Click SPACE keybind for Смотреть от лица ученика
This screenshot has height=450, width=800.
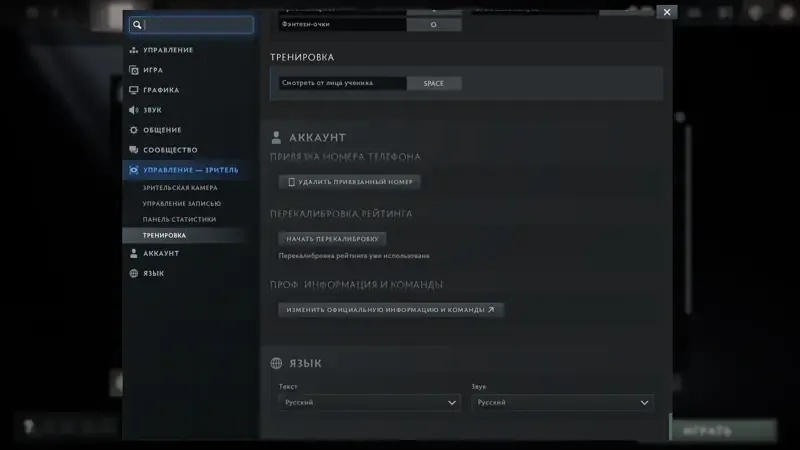(x=434, y=83)
